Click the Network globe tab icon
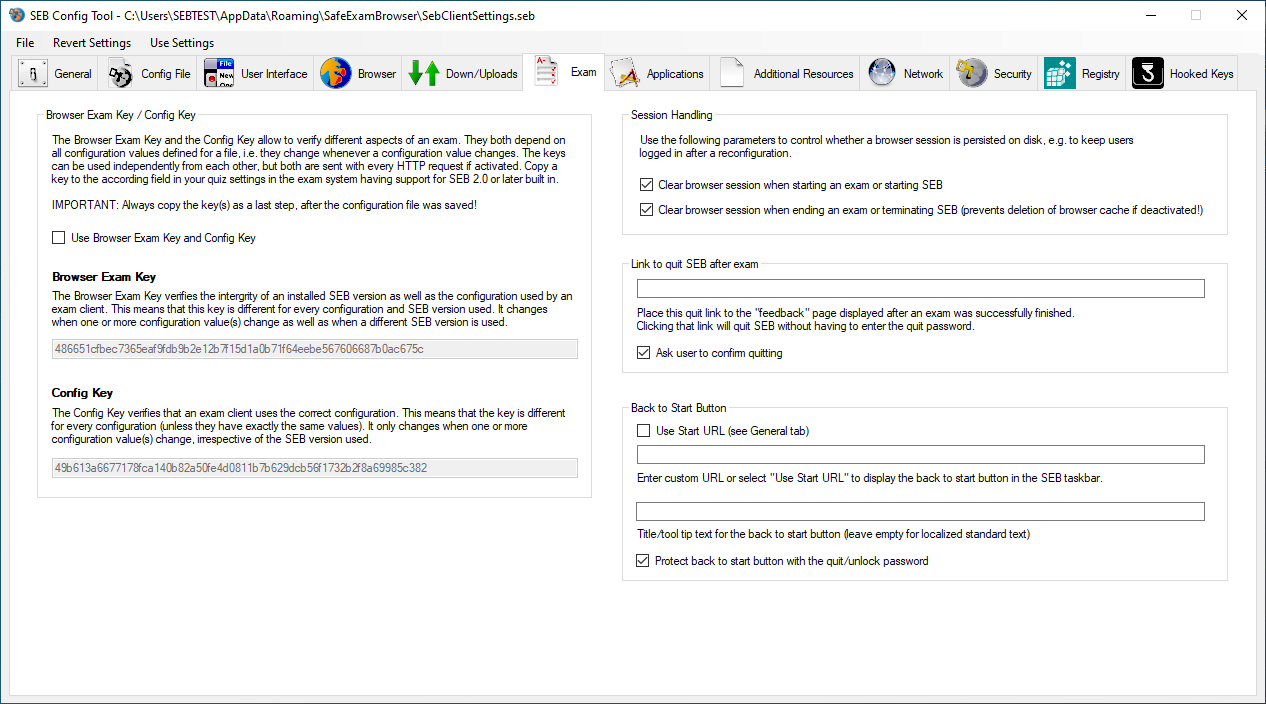The height and width of the screenshot is (704, 1266). (882, 74)
